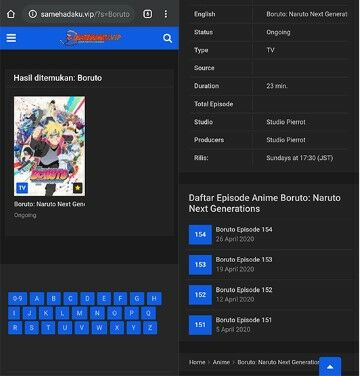Tap the browser home icon

click(11, 14)
